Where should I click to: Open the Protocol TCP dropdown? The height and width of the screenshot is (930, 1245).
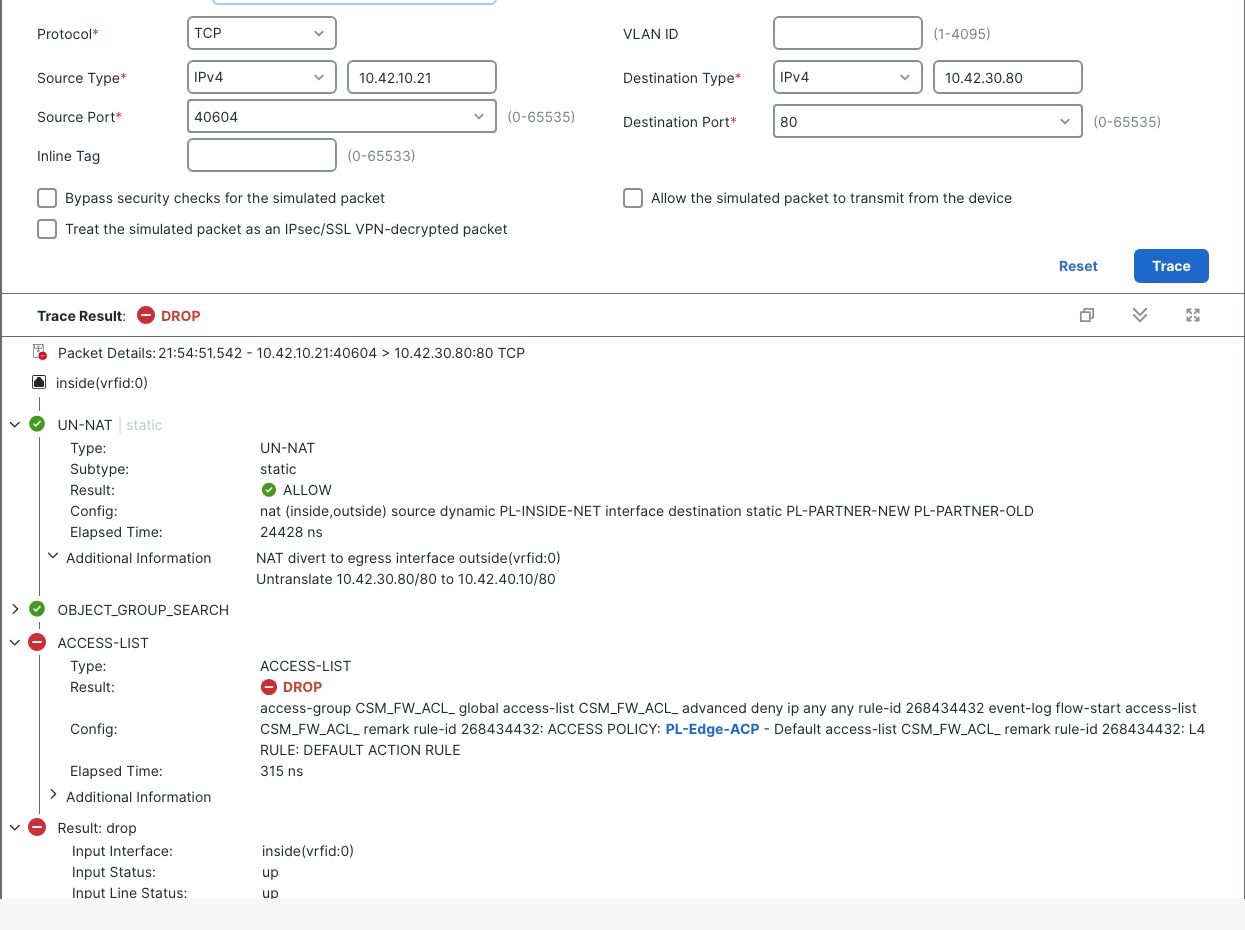[x=262, y=33]
